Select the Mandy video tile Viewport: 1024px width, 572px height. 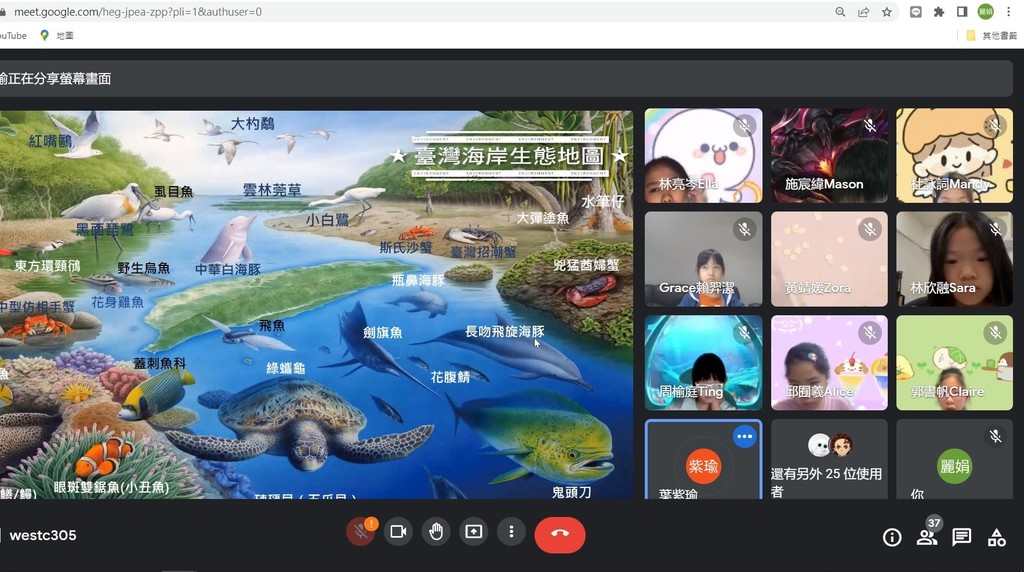pos(954,155)
